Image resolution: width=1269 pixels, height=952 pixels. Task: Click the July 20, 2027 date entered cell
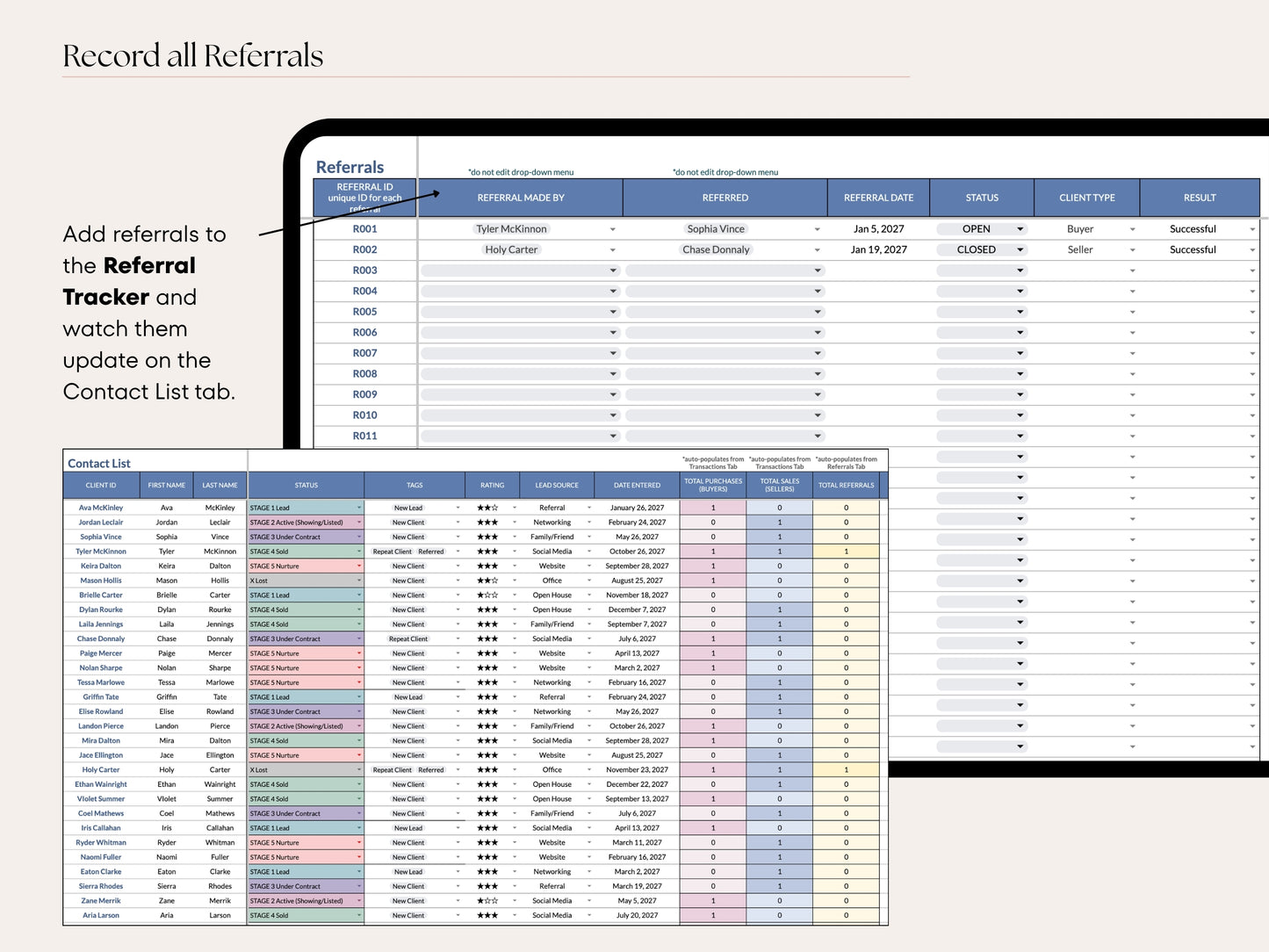(637, 916)
